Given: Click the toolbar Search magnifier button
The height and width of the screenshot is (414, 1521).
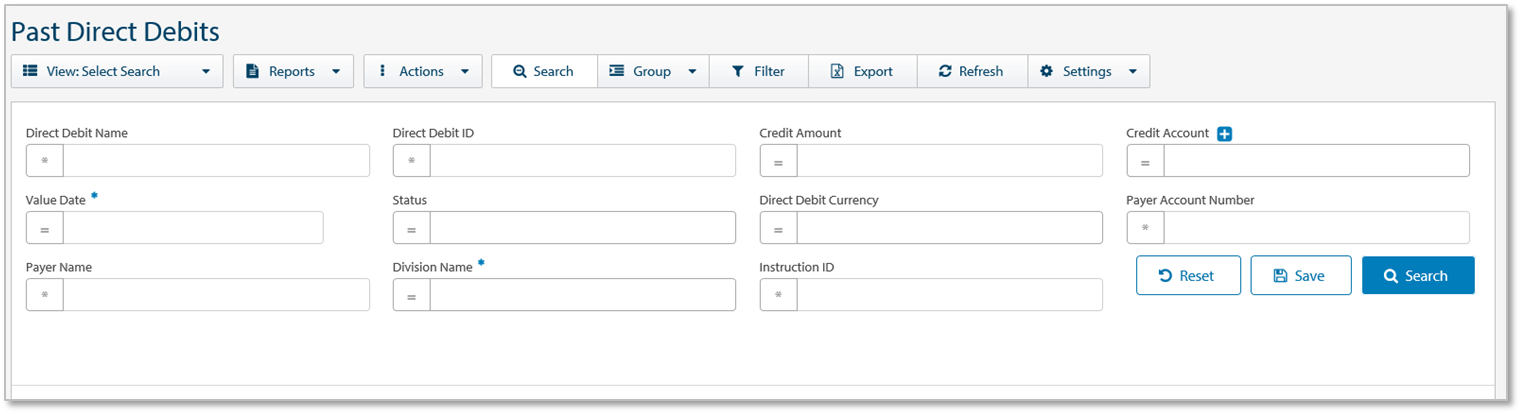Looking at the screenshot, I should [543, 71].
